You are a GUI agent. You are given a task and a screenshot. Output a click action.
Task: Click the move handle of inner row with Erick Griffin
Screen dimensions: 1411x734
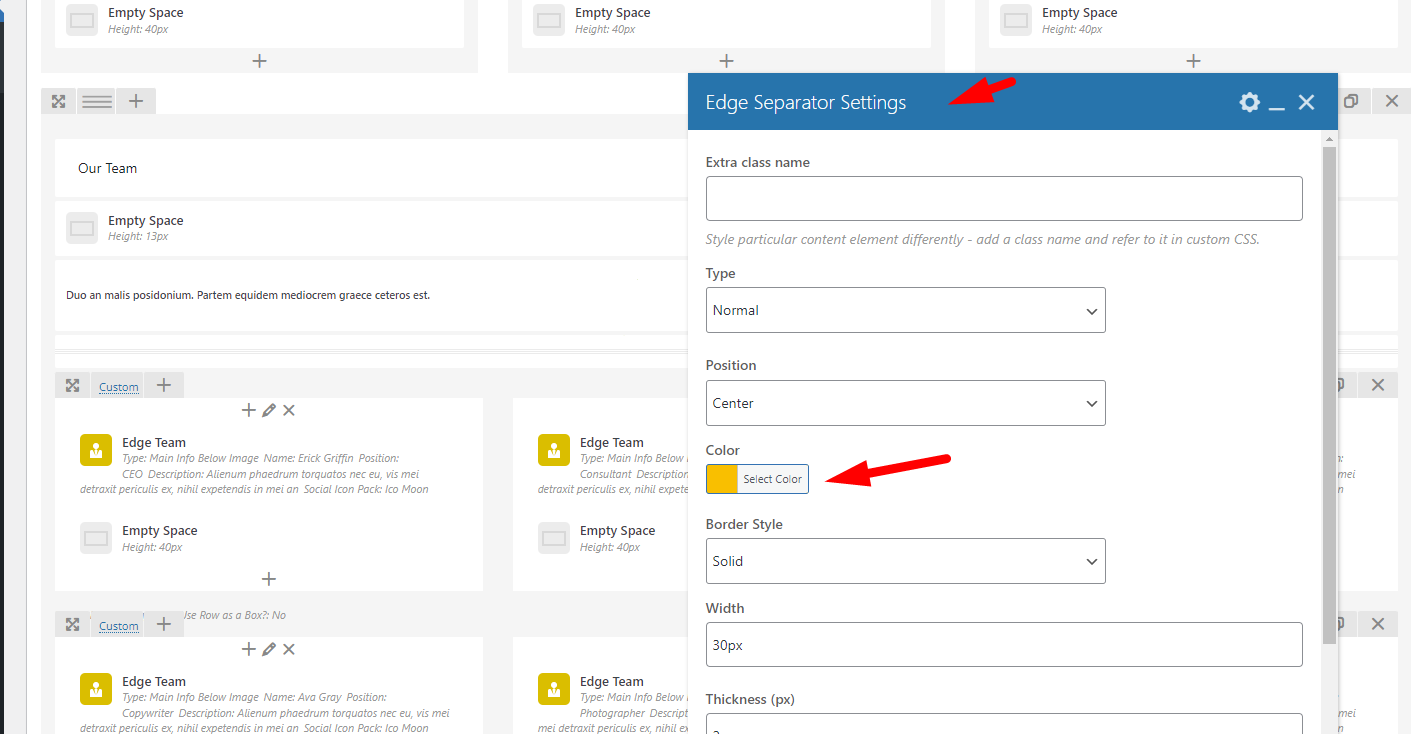(x=72, y=386)
